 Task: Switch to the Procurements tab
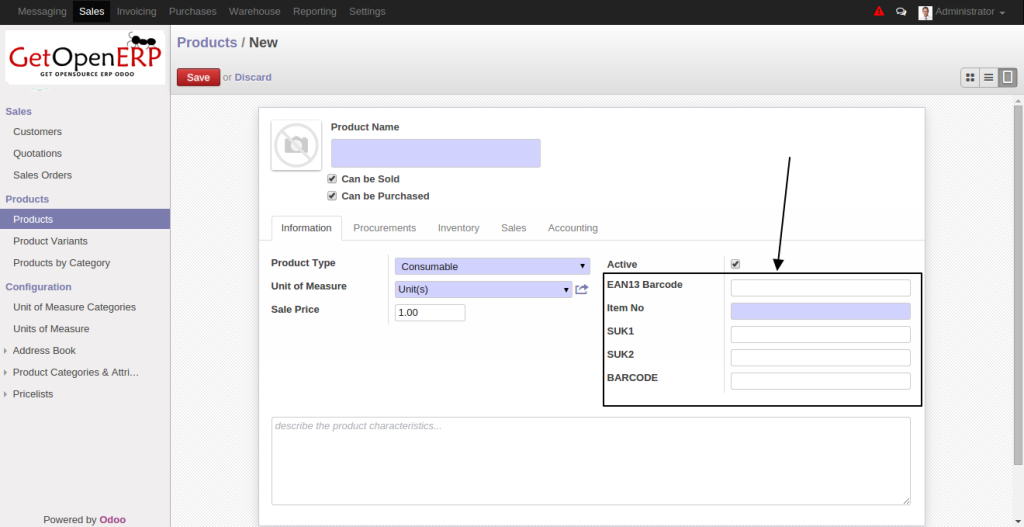pos(385,228)
